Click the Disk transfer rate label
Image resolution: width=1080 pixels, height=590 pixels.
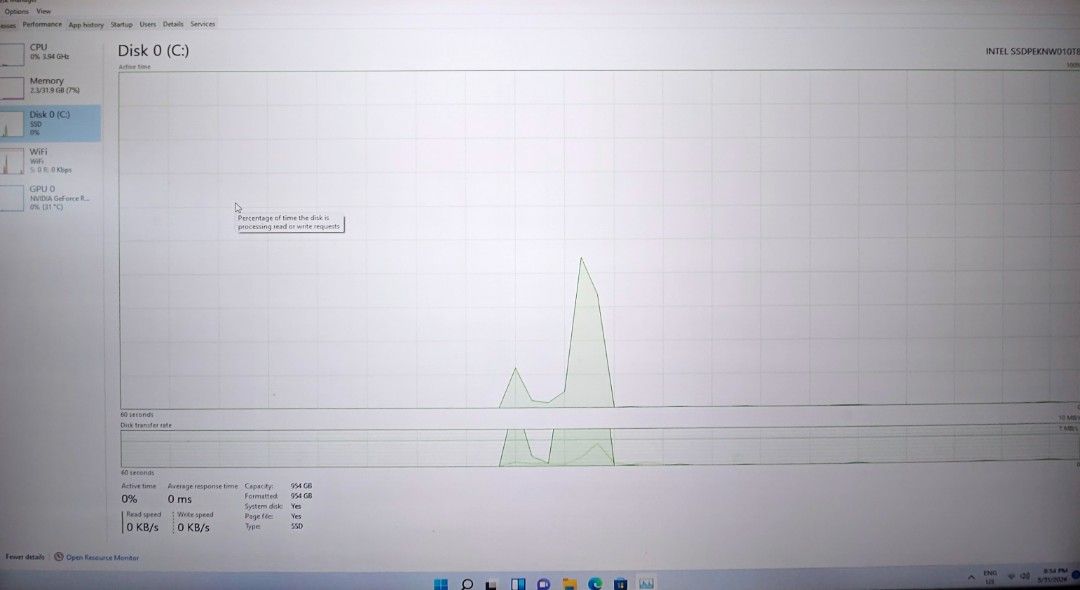pos(146,425)
